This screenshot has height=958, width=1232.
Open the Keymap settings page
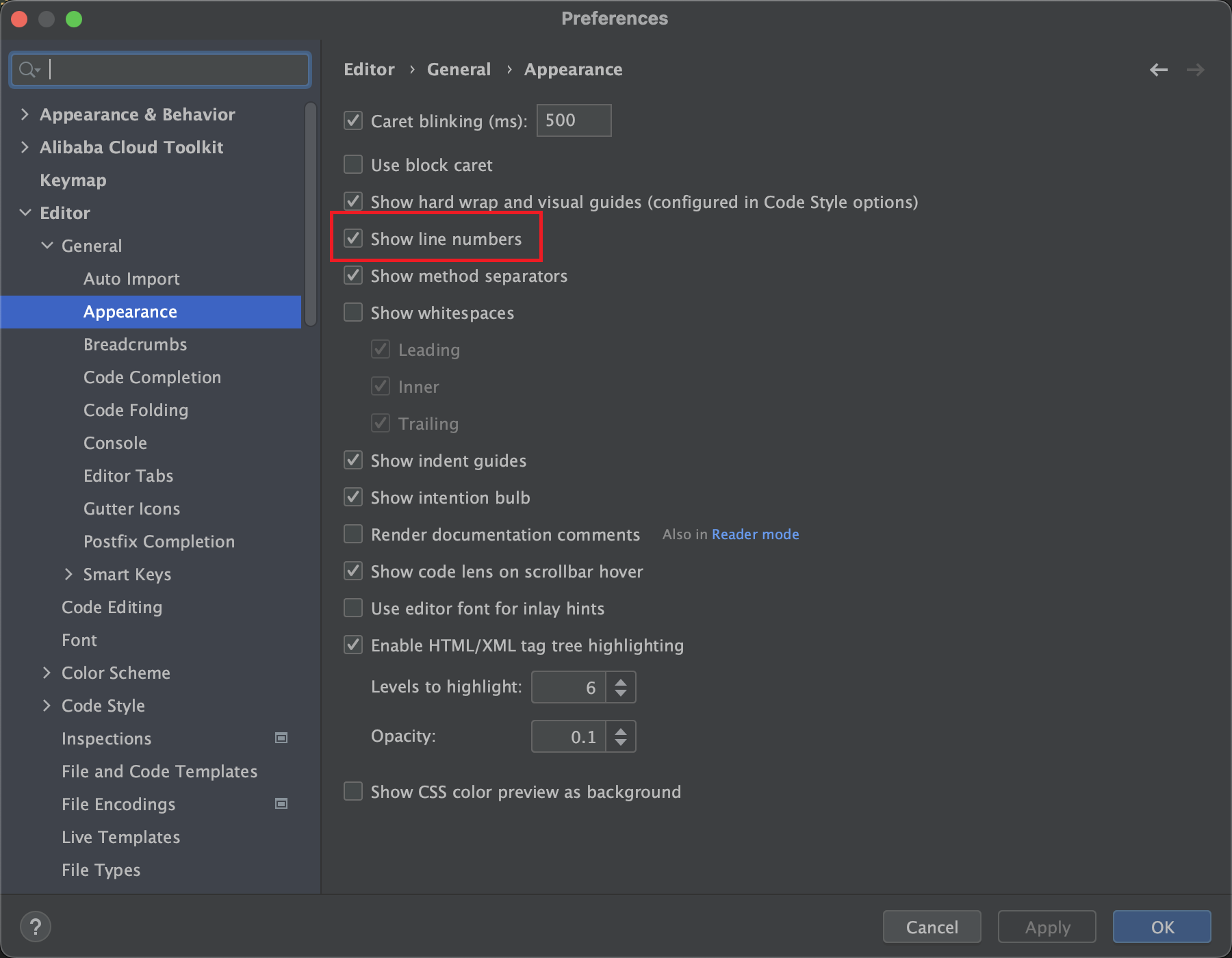73,180
